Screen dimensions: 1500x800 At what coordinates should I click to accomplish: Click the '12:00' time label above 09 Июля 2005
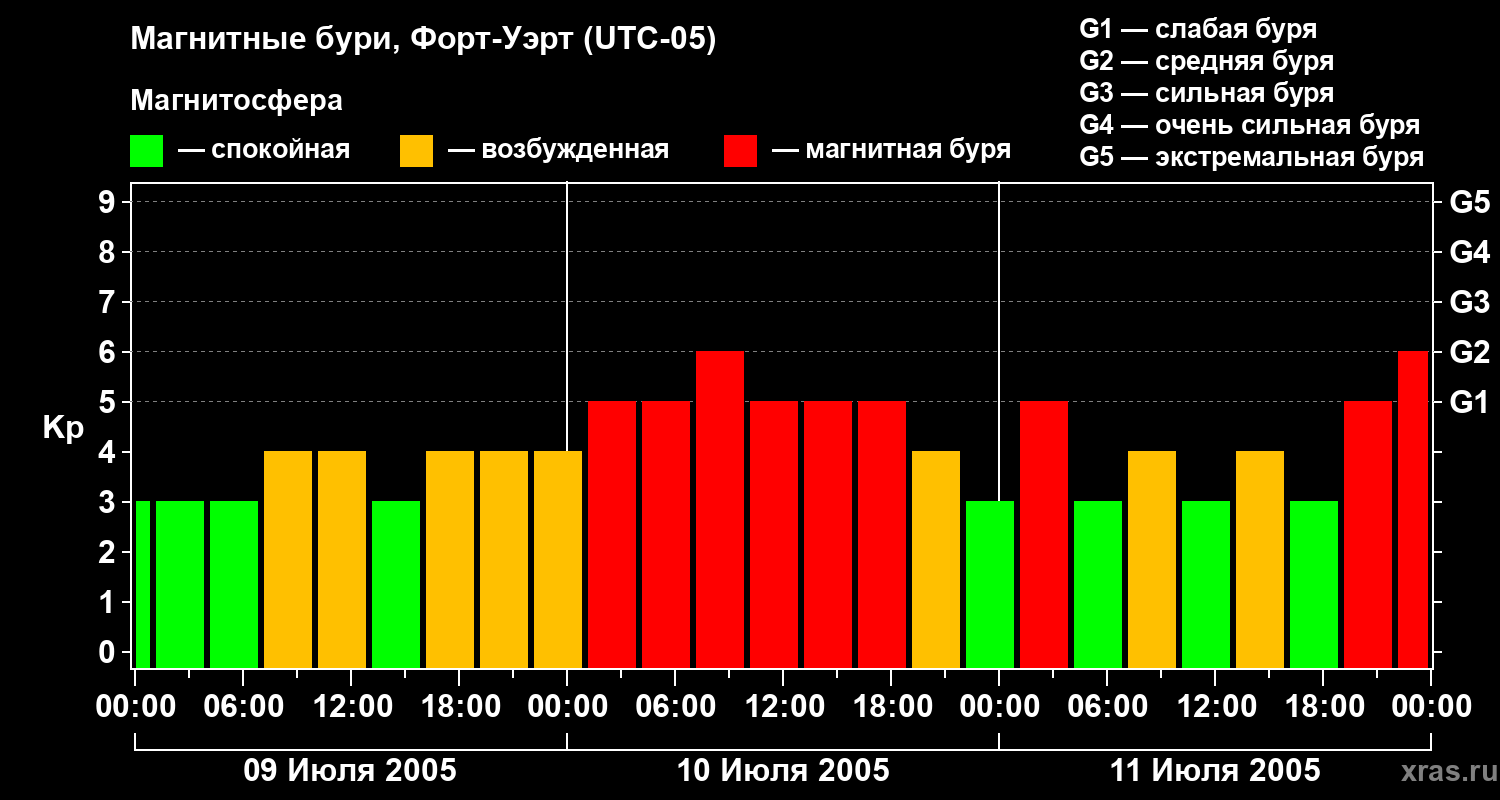pyautogui.click(x=351, y=707)
